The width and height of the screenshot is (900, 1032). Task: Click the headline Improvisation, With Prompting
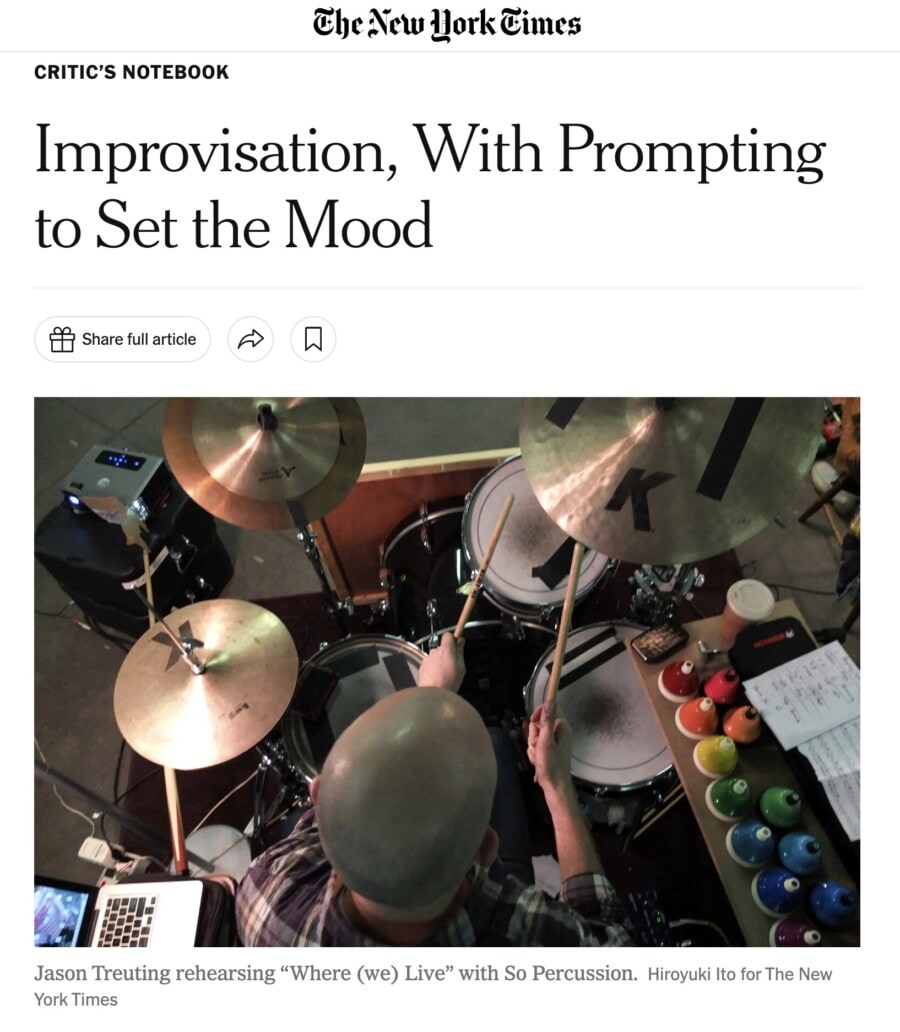coord(430,151)
